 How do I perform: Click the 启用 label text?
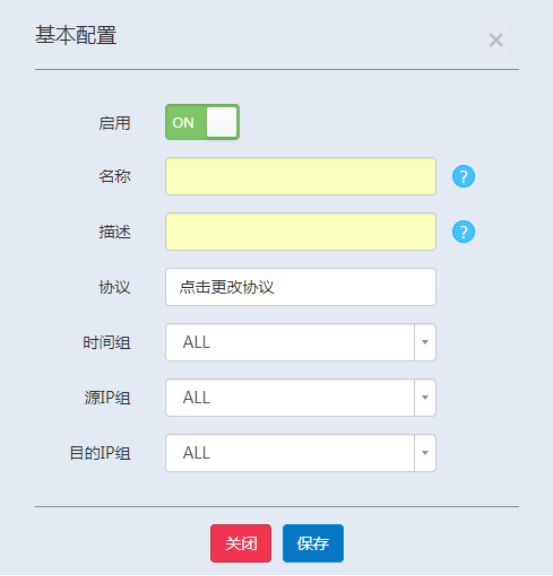[x=114, y=123]
